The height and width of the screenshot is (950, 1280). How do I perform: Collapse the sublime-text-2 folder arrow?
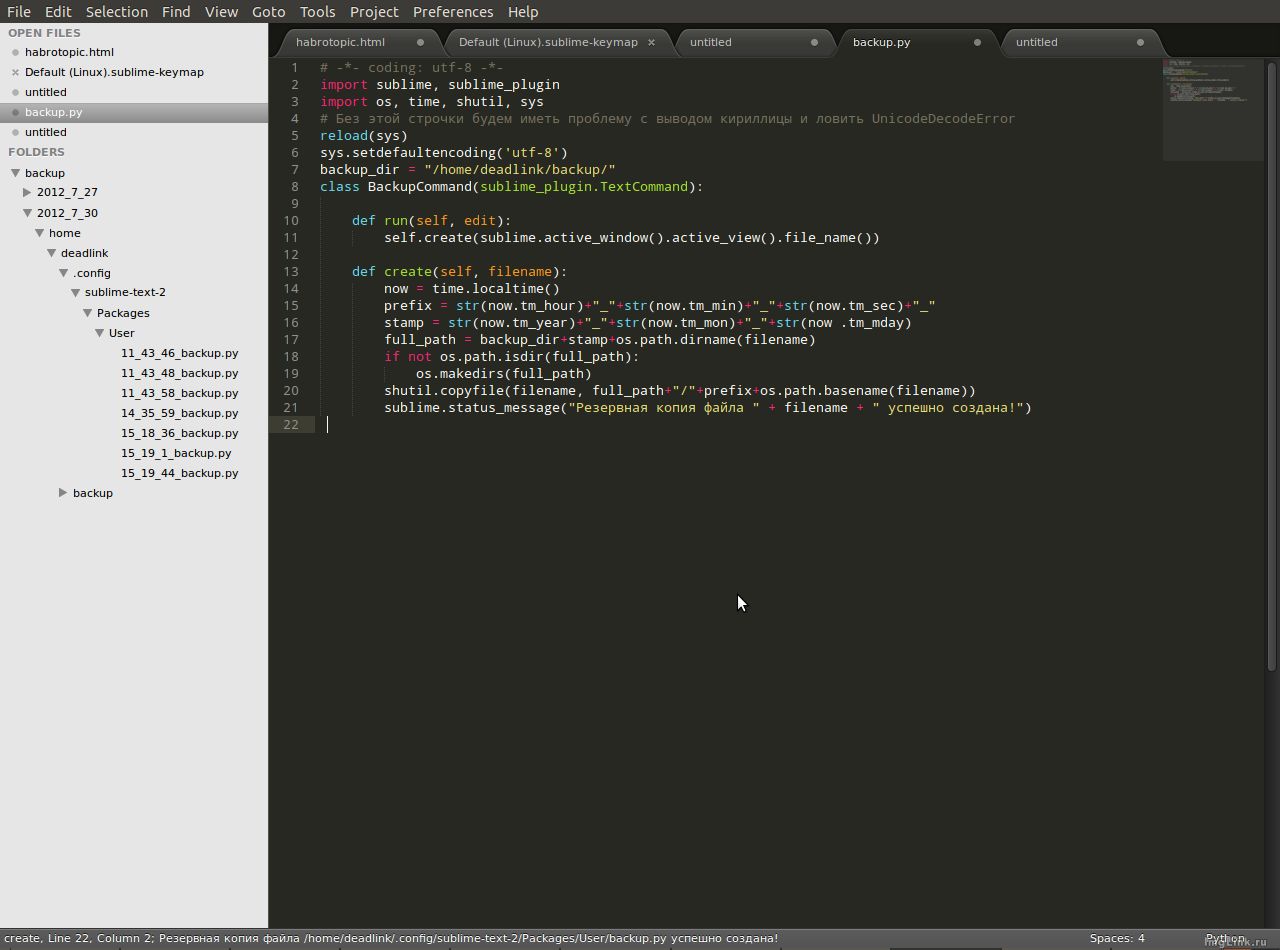(75, 293)
